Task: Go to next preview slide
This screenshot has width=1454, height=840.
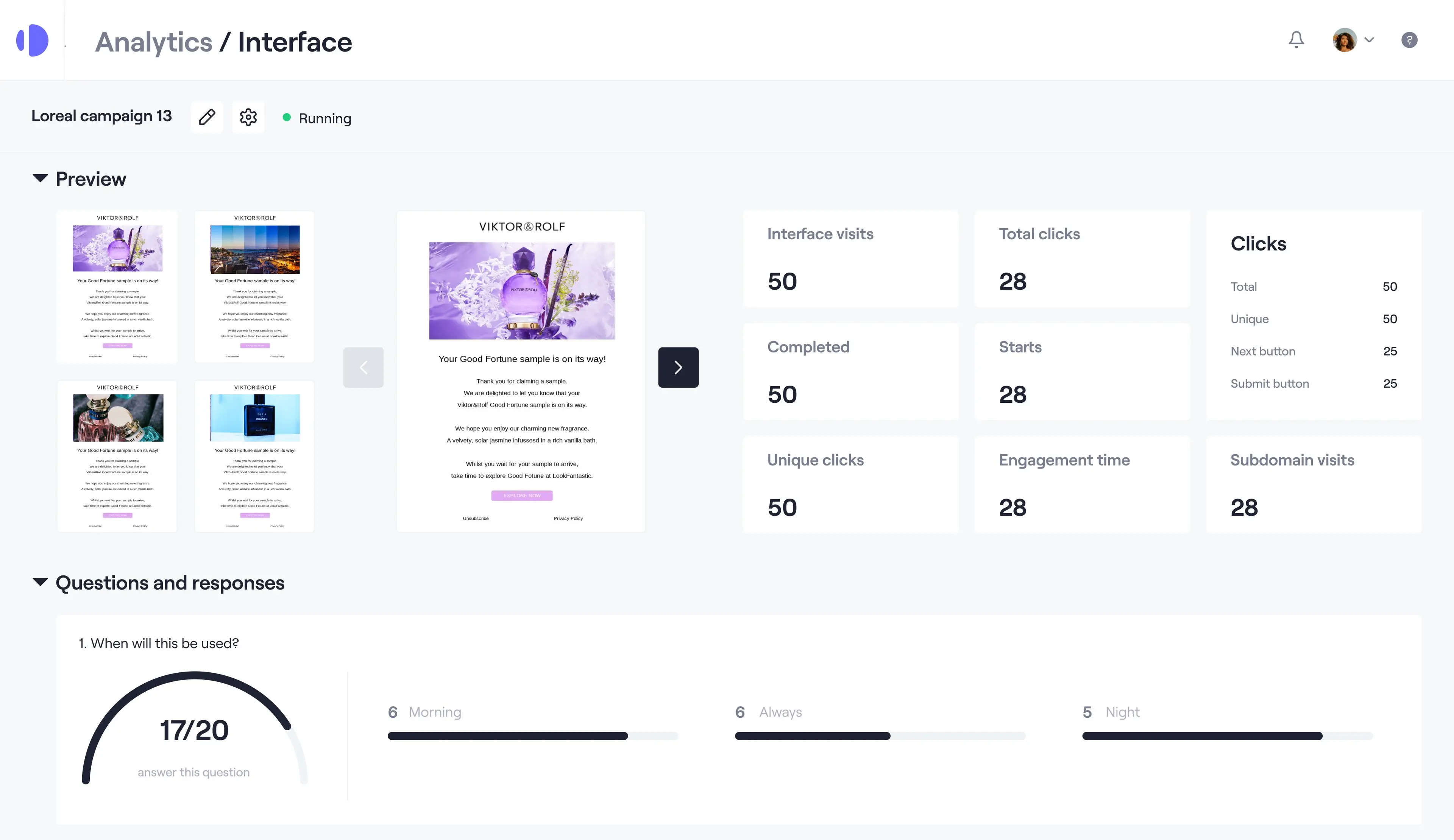Action: click(x=678, y=368)
